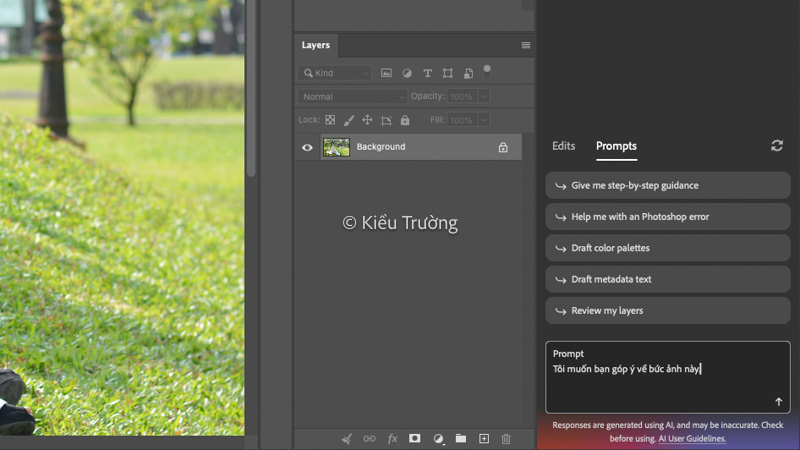Create new fill or adjustment layer icon
The height and width of the screenshot is (450, 800).
(x=438, y=439)
